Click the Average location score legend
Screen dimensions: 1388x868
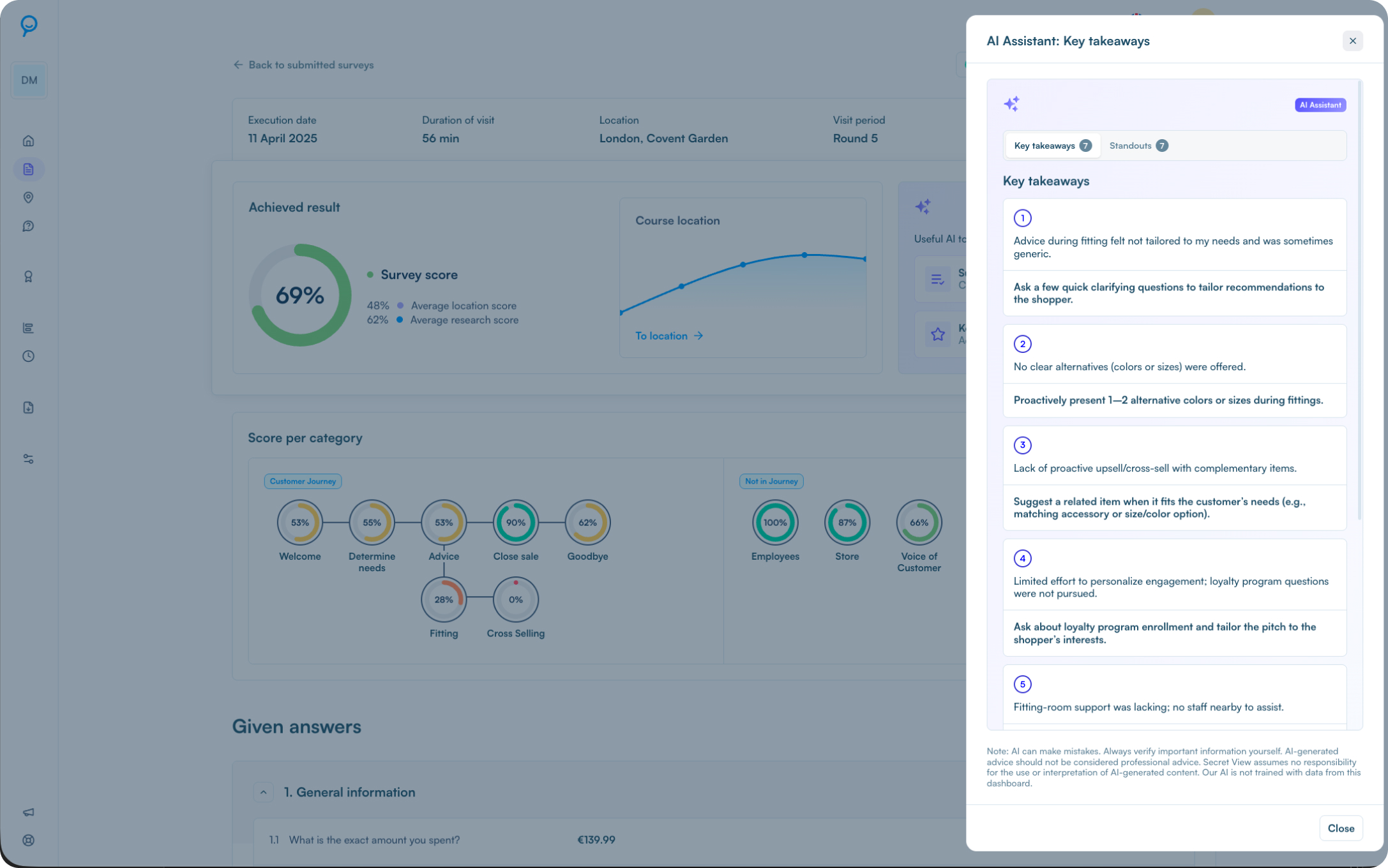(464, 306)
